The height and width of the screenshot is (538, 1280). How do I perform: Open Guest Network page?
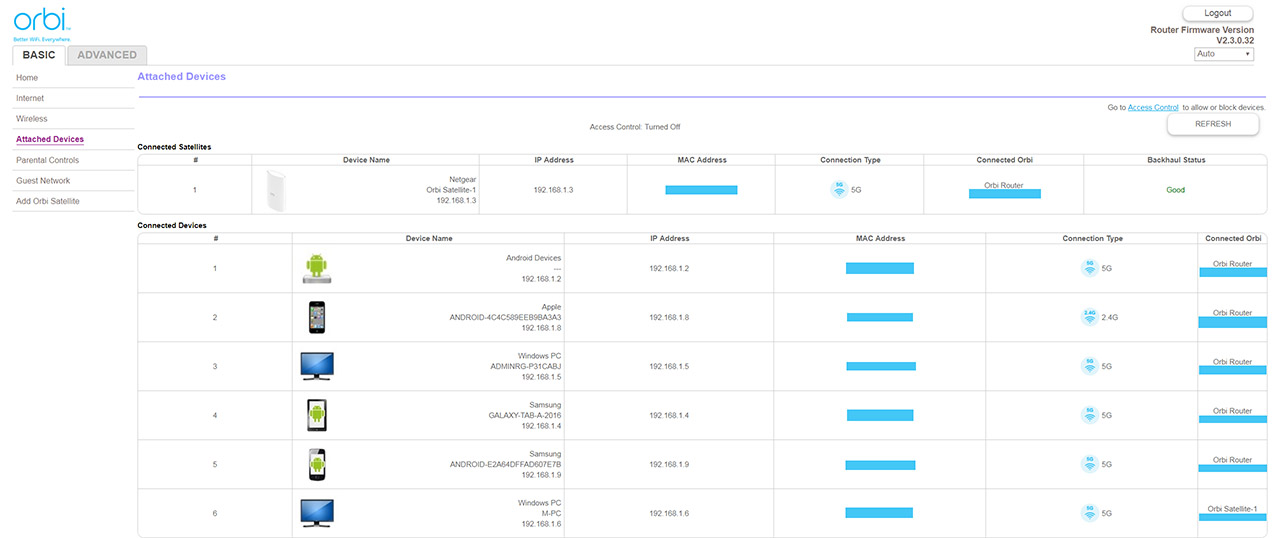click(x=43, y=181)
